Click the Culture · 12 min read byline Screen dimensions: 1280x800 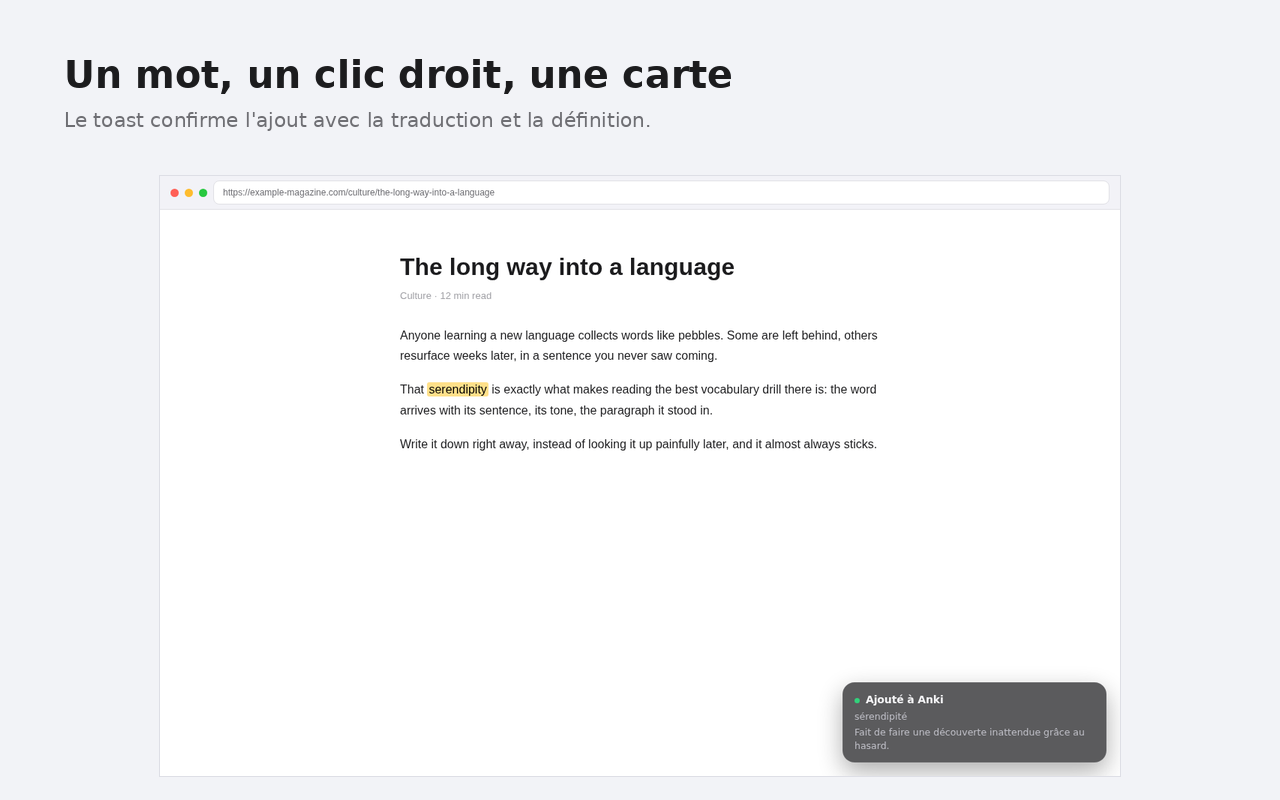point(446,296)
